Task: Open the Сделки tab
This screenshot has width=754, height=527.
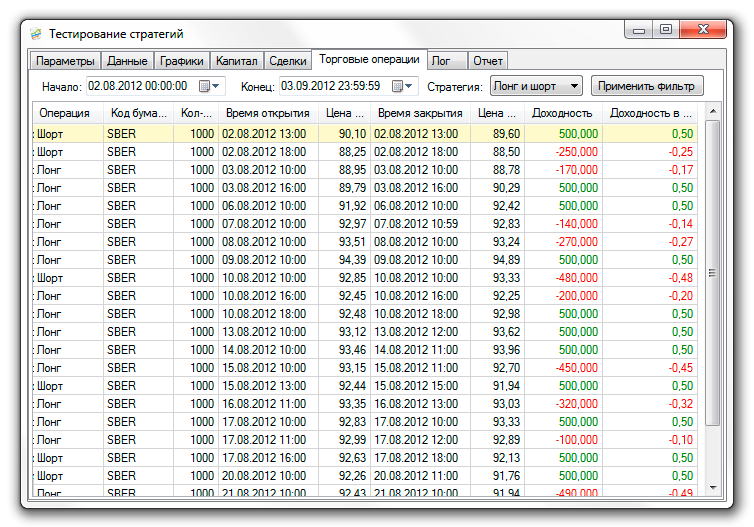Action: 288,61
